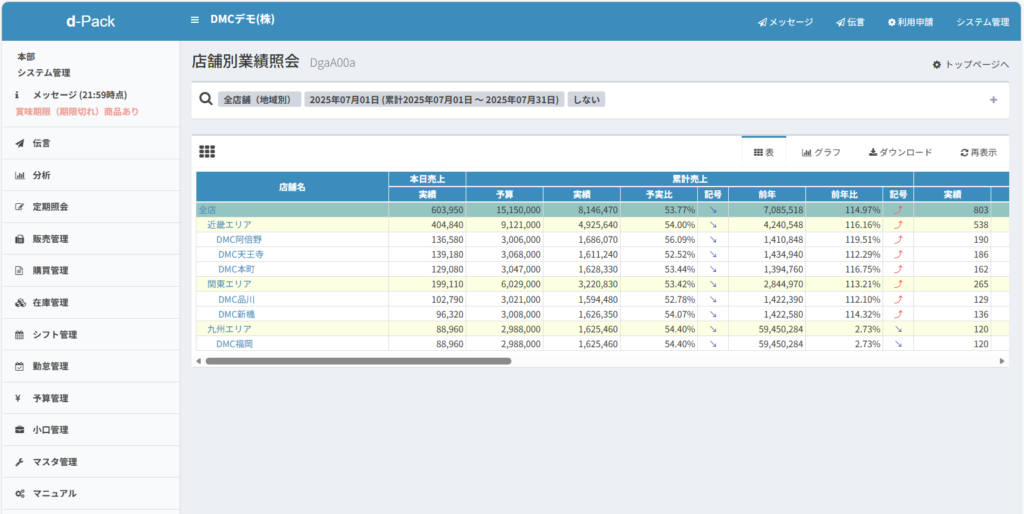Click the 全店舗（地域別） filter tag
1024x514 pixels.
(x=258, y=99)
